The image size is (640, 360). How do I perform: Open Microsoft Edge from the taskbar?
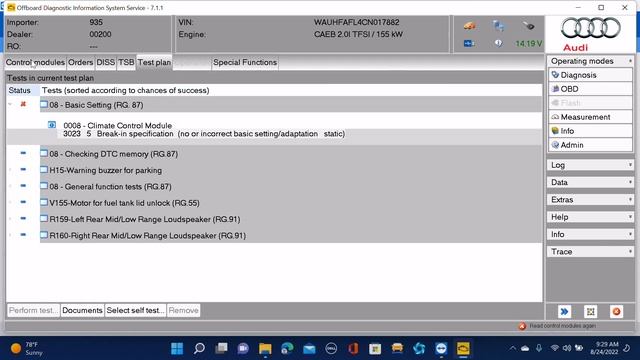pyautogui.click(x=287, y=348)
